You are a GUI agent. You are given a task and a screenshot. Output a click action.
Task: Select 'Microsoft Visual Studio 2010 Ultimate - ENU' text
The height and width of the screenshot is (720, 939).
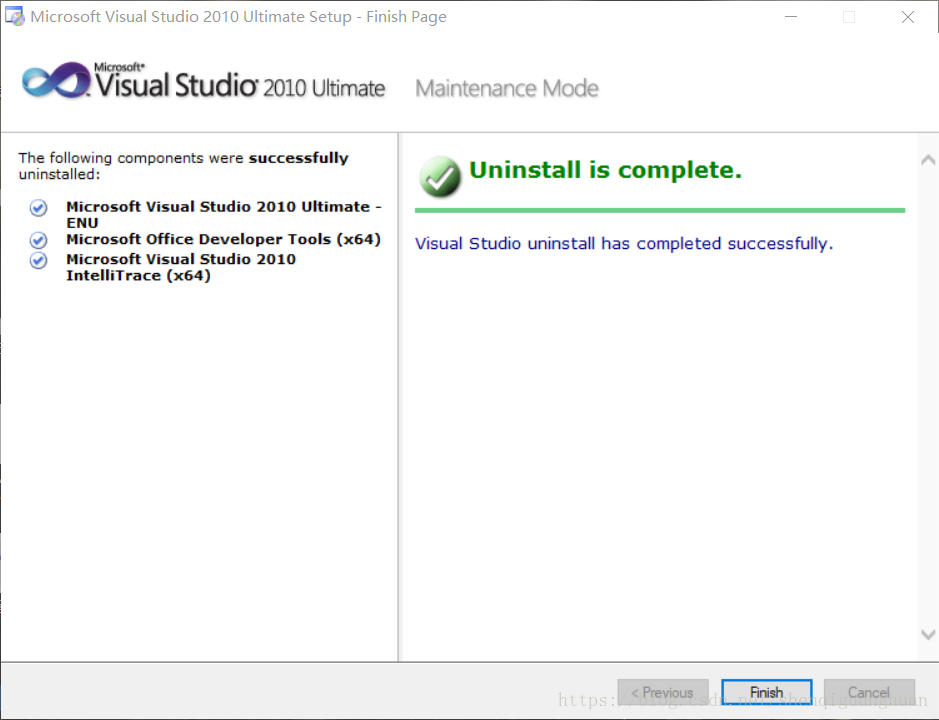coord(223,214)
